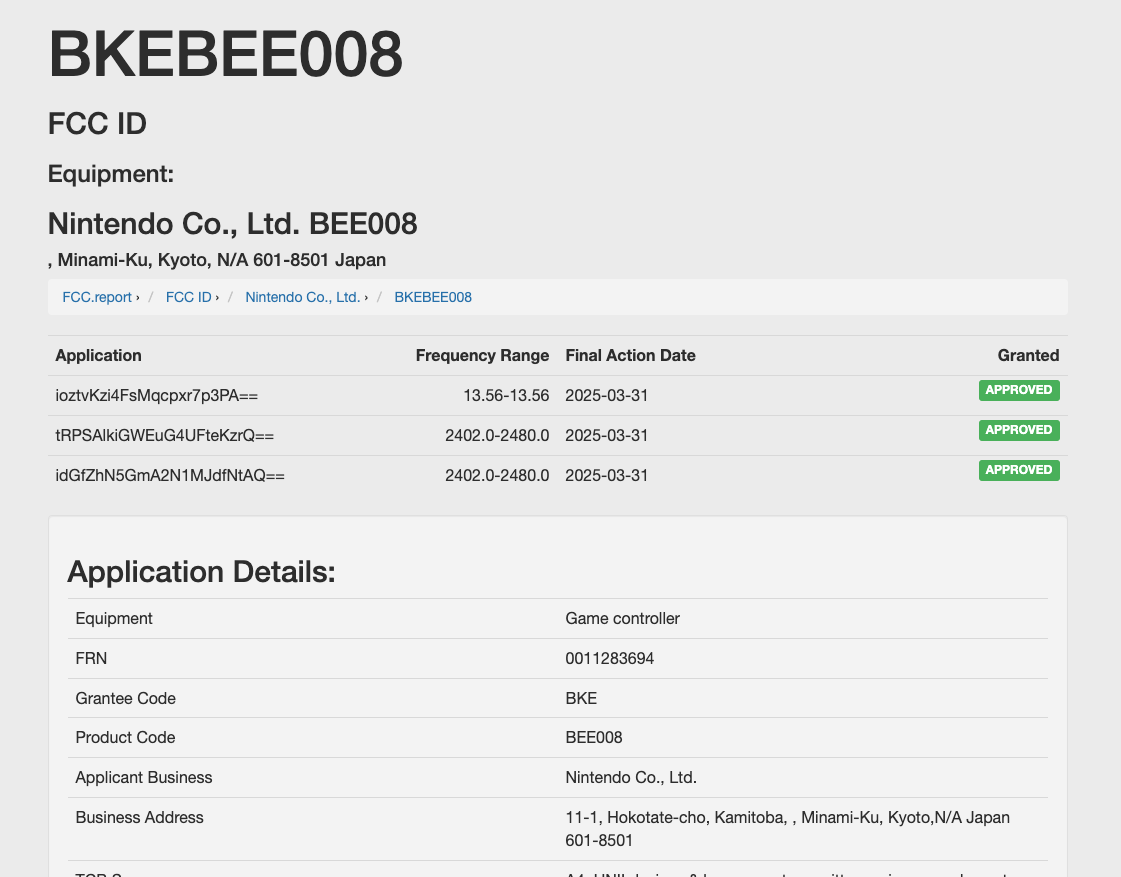1121x877 pixels.
Task: Click the Game controller equipment value
Action: tap(622, 618)
